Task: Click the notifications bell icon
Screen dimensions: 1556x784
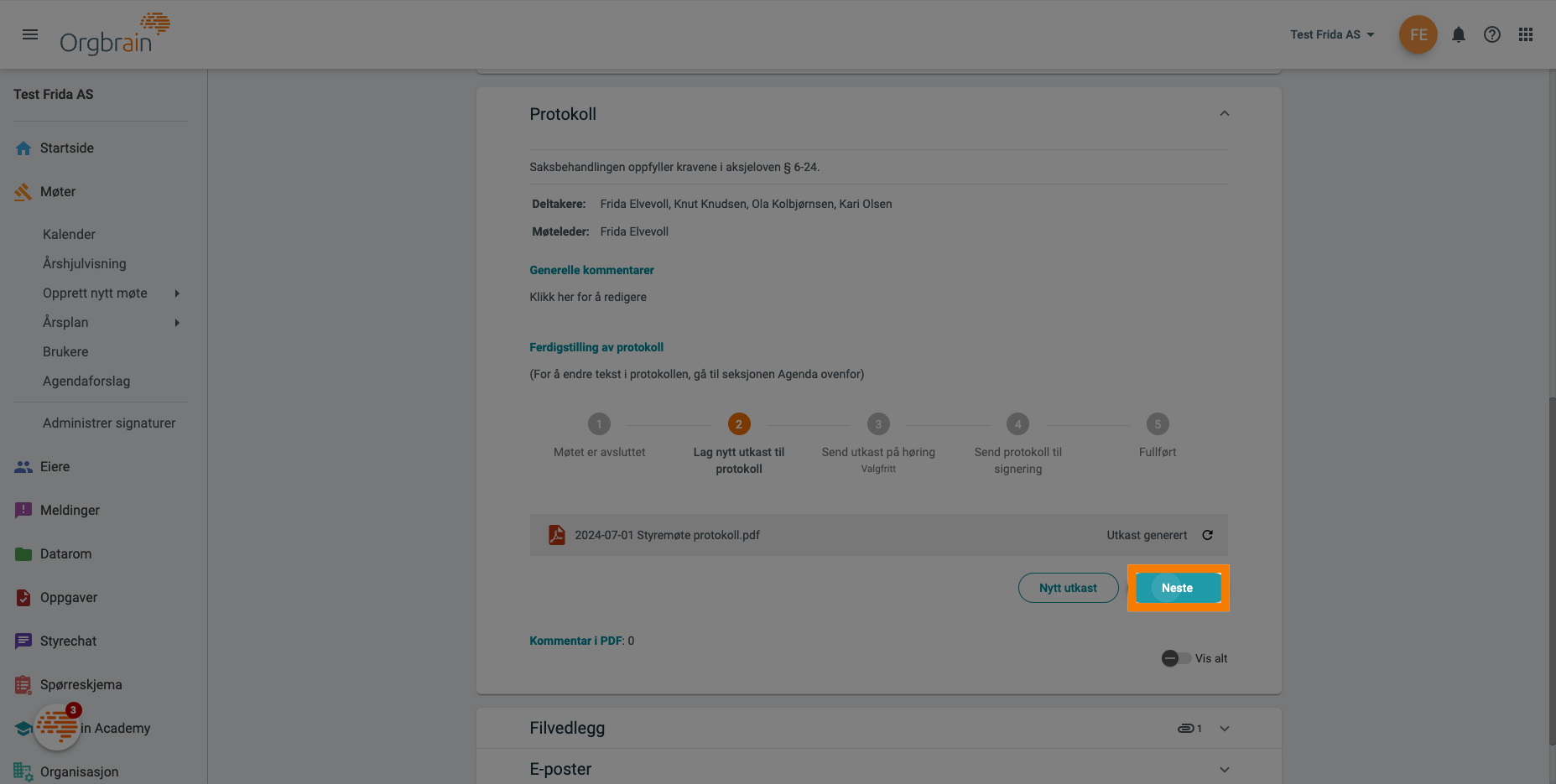Action: 1459,34
